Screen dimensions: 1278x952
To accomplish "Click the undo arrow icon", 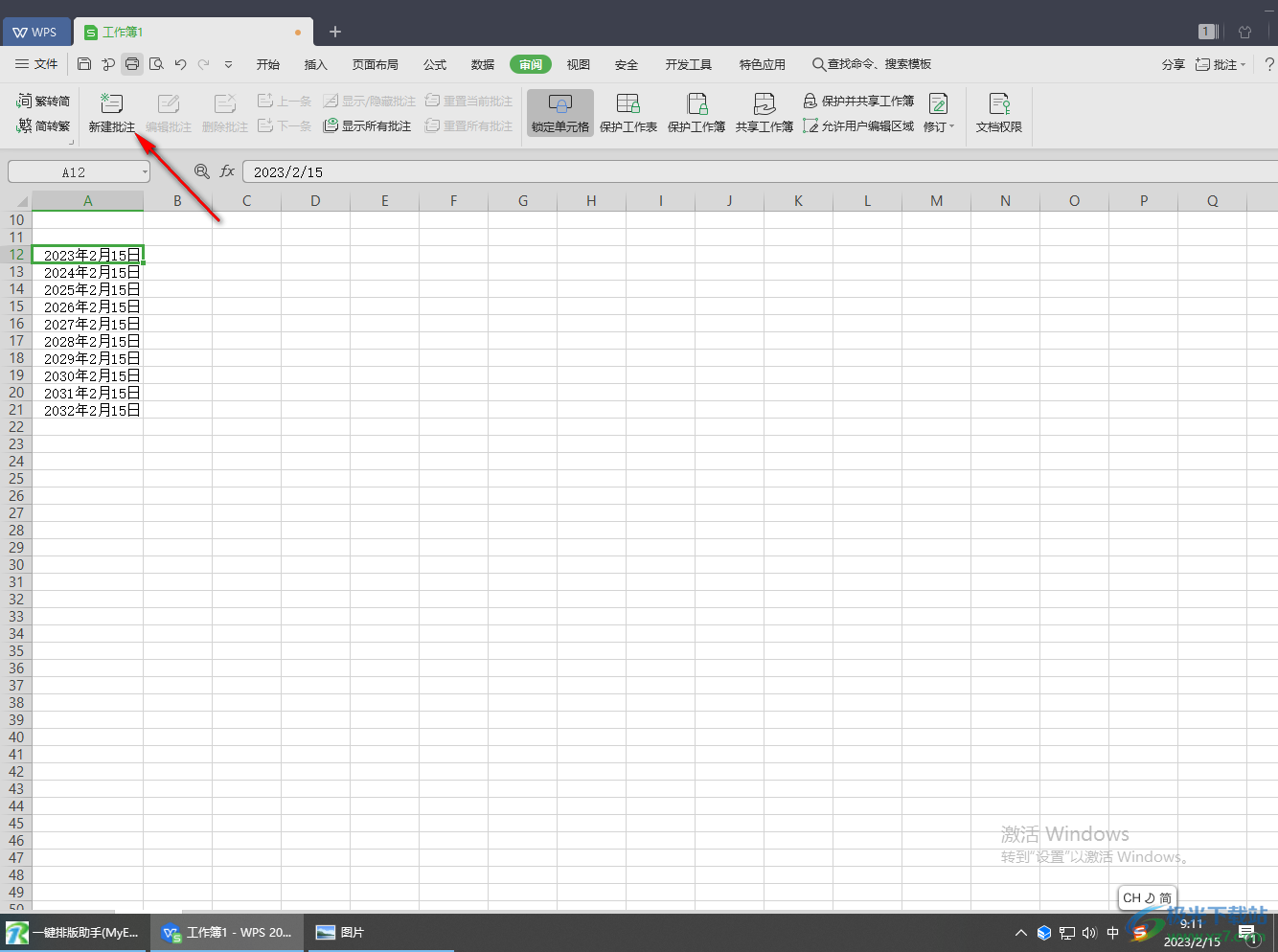I will [180, 64].
